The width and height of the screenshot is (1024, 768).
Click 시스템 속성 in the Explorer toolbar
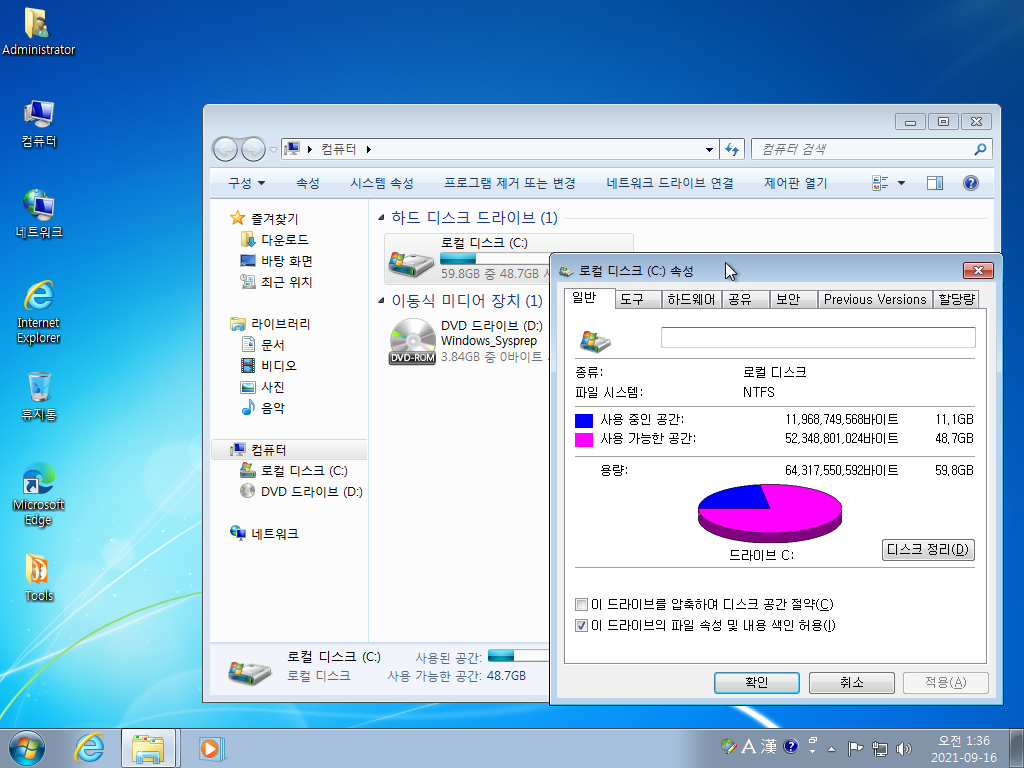tap(382, 183)
